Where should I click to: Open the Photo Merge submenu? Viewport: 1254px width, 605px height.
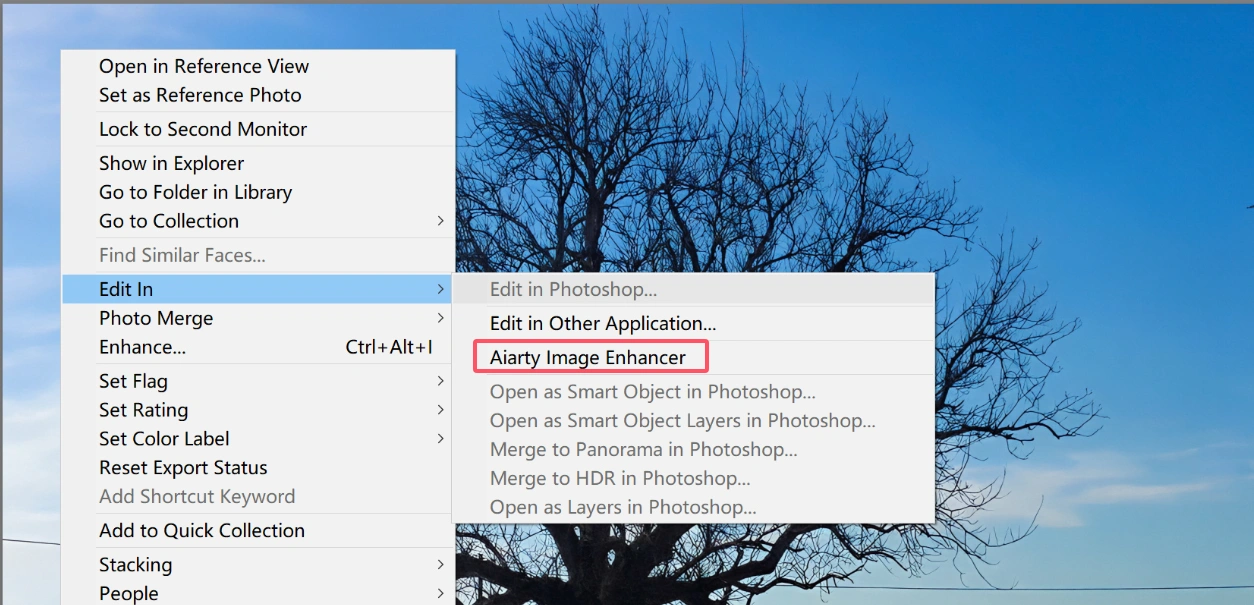[258, 318]
